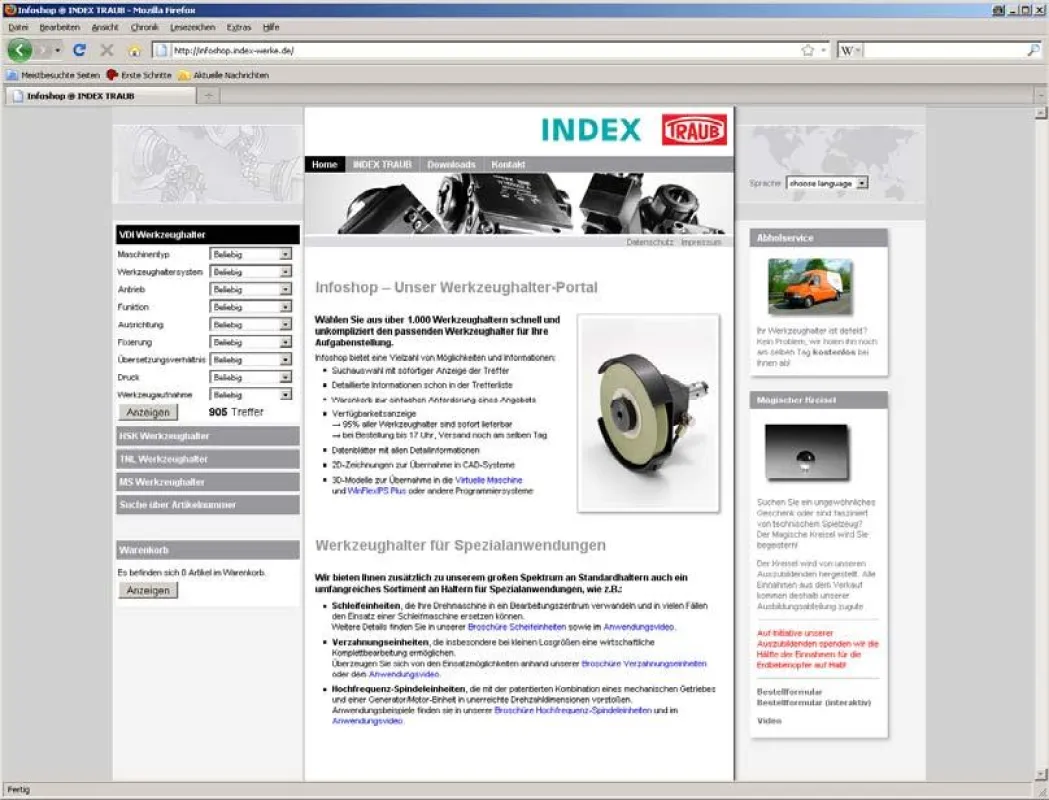This screenshot has height=800, width=1049.
Task: Click the scrollbar up arrow
Action: (1041, 113)
